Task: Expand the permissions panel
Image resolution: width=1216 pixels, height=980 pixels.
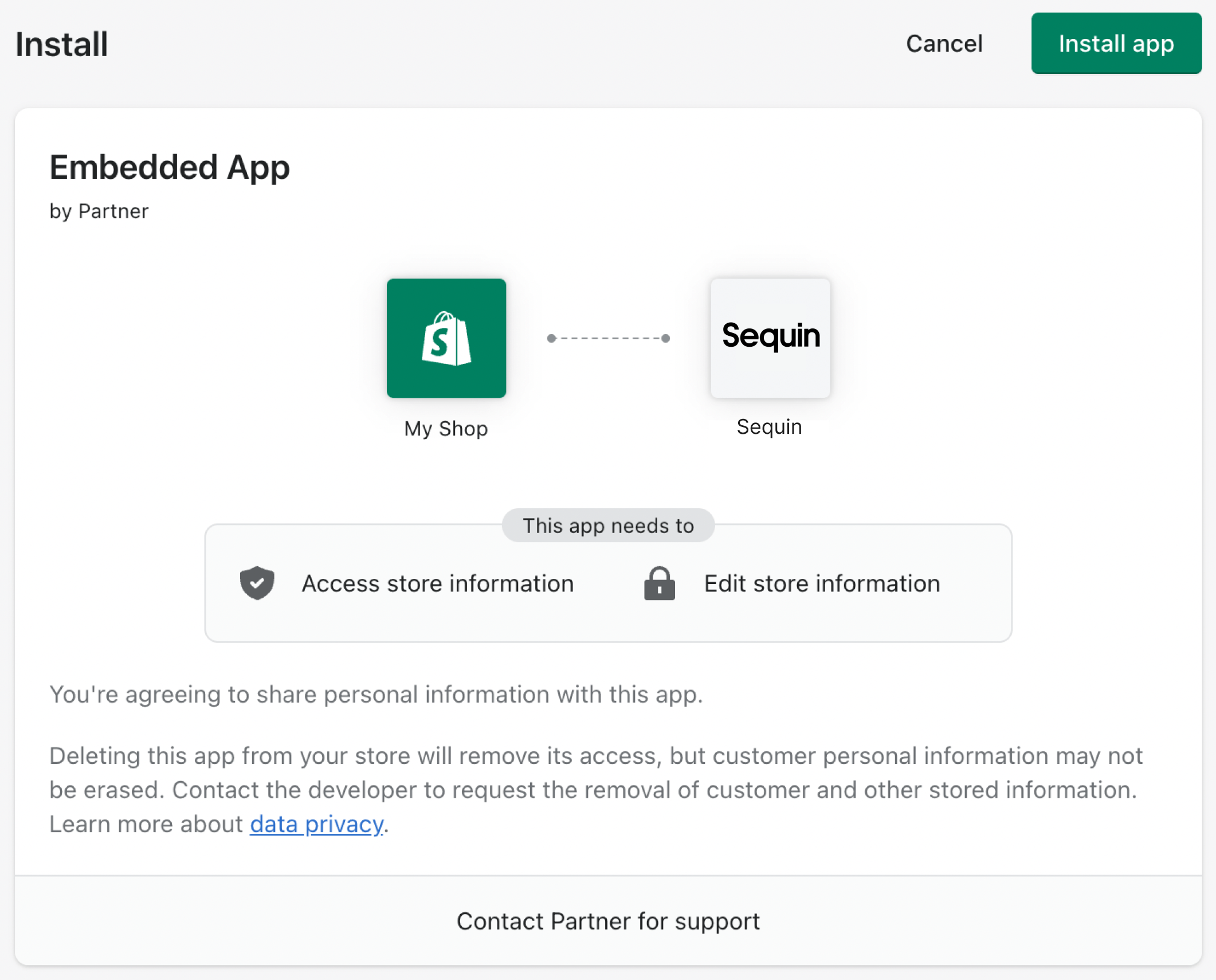Action: tap(607, 583)
